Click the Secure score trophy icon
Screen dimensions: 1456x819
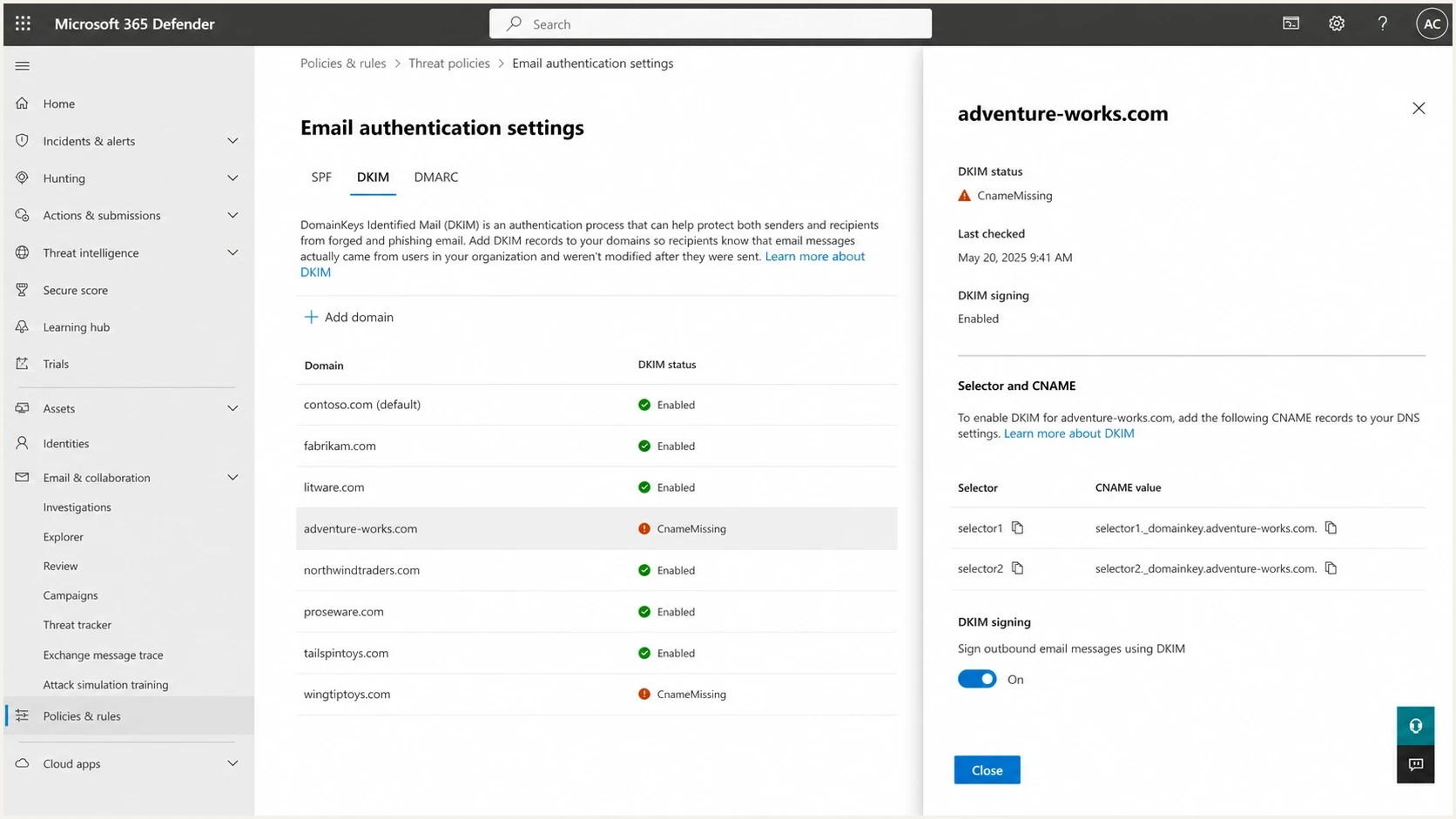click(x=23, y=290)
